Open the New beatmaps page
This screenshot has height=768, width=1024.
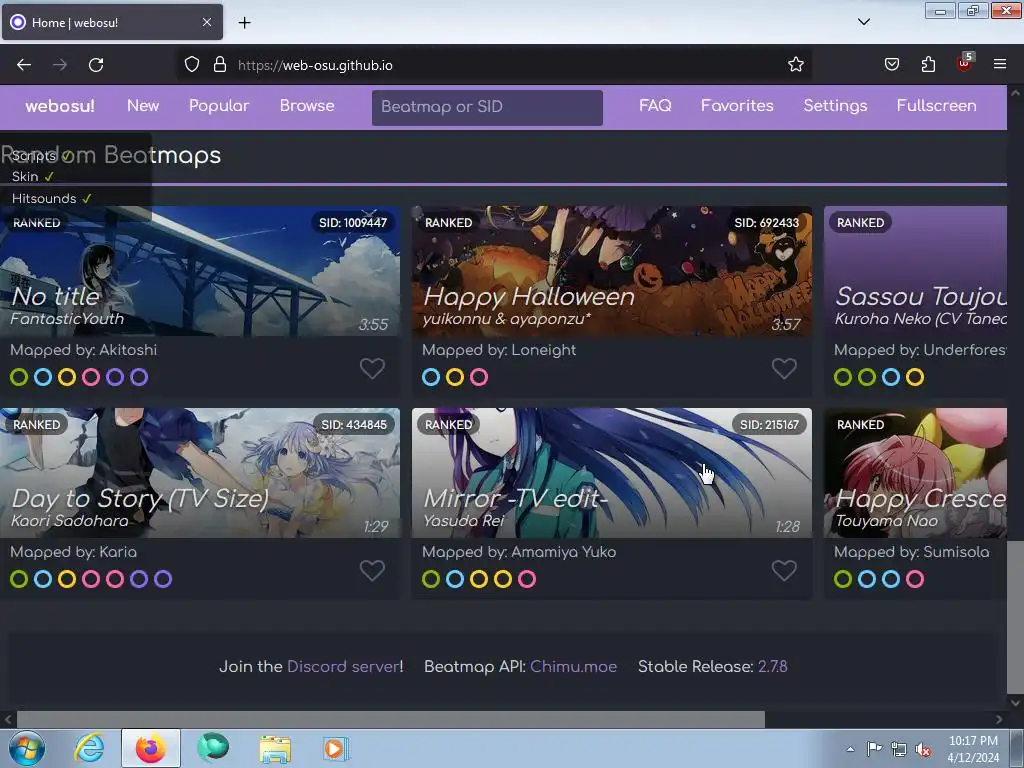[x=143, y=106]
